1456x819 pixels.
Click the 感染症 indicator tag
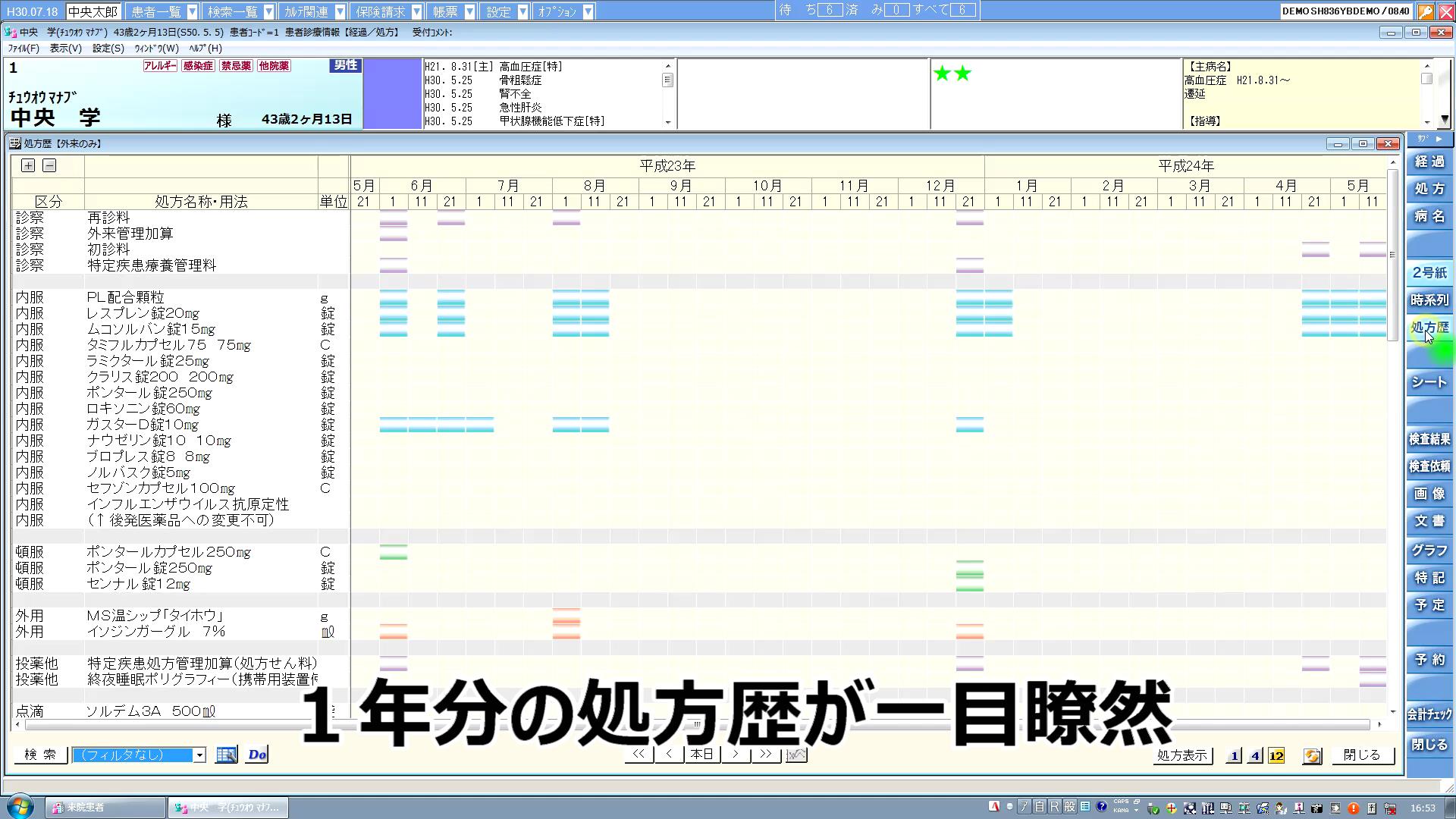(x=198, y=66)
